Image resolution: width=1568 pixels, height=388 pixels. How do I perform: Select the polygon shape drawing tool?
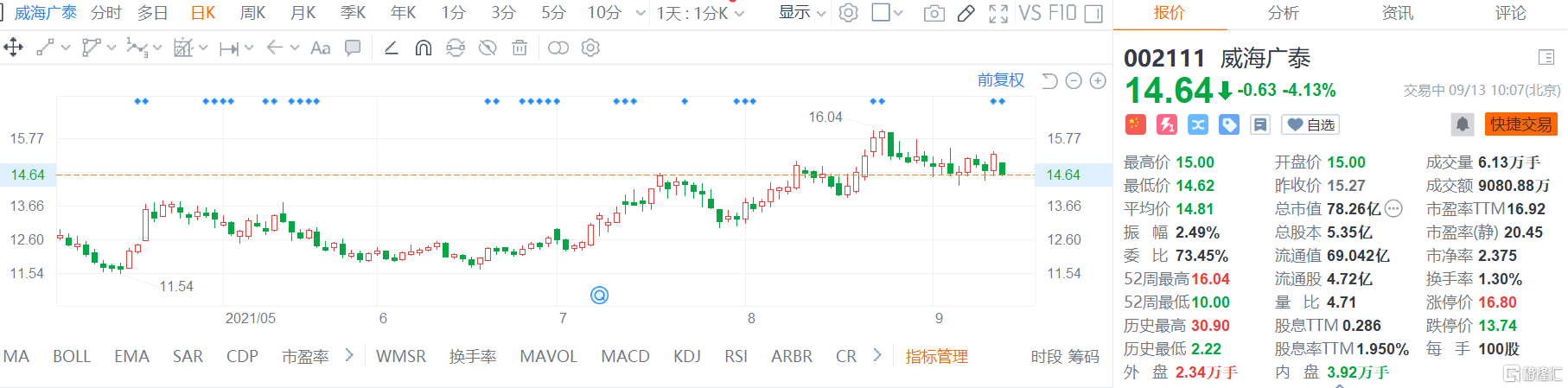coord(91,48)
